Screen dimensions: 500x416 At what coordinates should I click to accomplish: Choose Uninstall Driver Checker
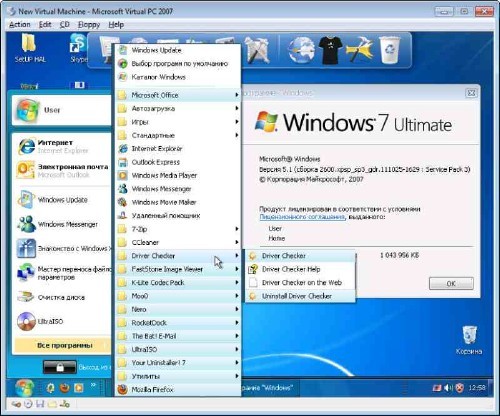click(x=300, y=296)
